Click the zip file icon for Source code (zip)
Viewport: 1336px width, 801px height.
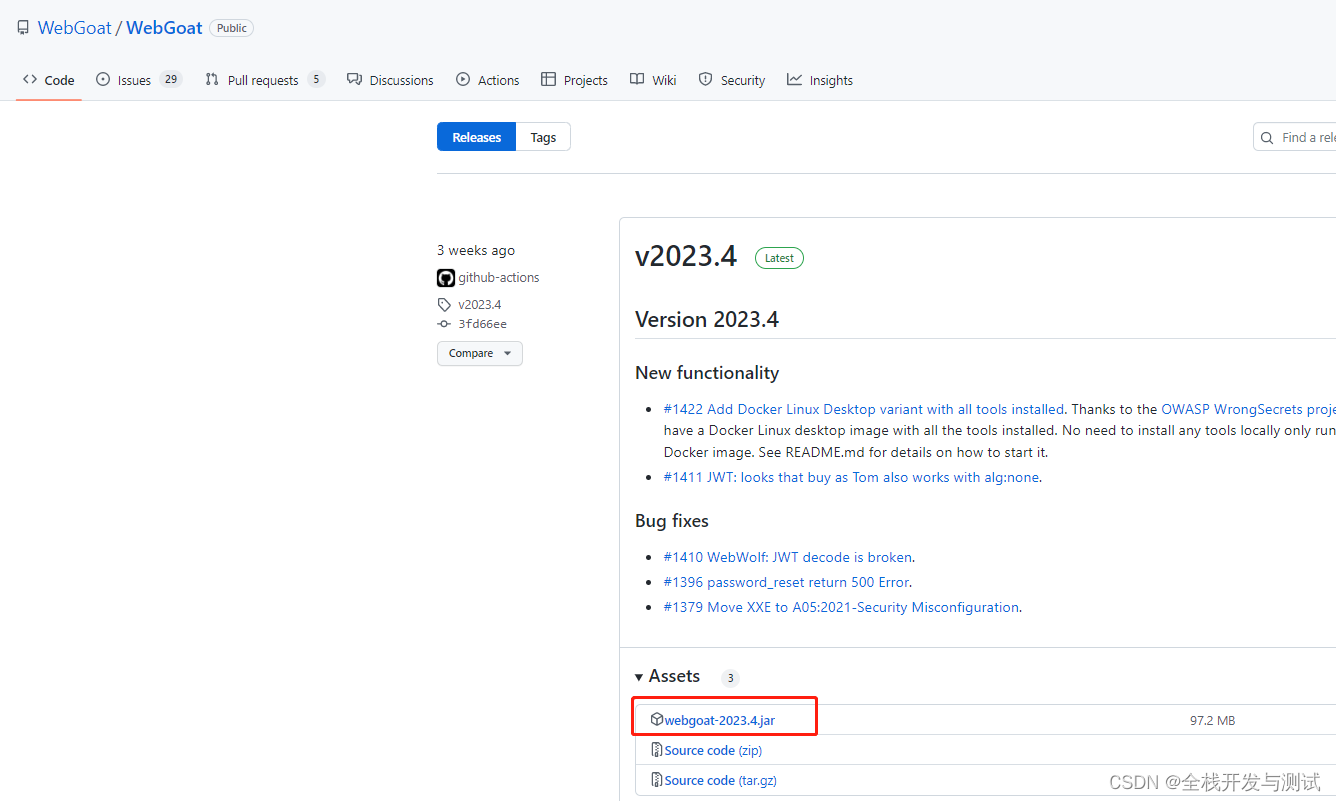pyautogui.click(x=657, y=750)
